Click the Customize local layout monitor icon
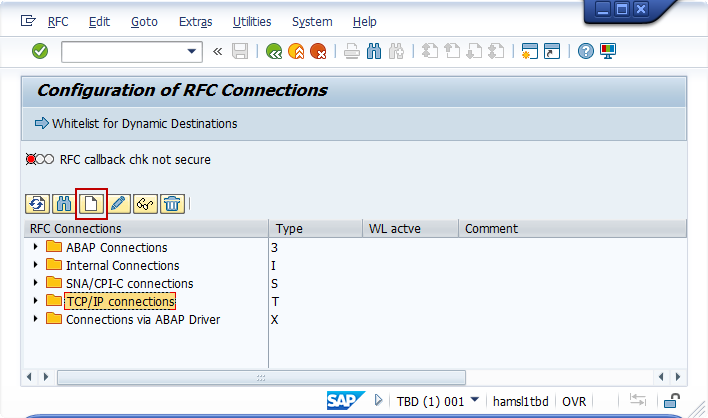This screenshot has width=708, height=418. coord(608,51)
